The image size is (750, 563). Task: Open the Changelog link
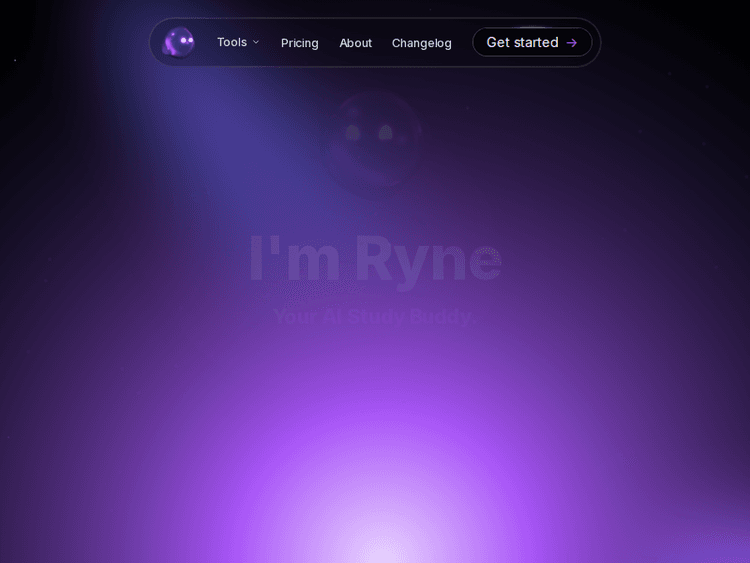pos(421,43)
